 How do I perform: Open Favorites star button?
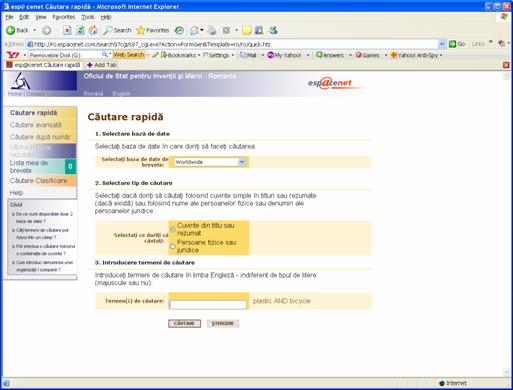(153, 30)
